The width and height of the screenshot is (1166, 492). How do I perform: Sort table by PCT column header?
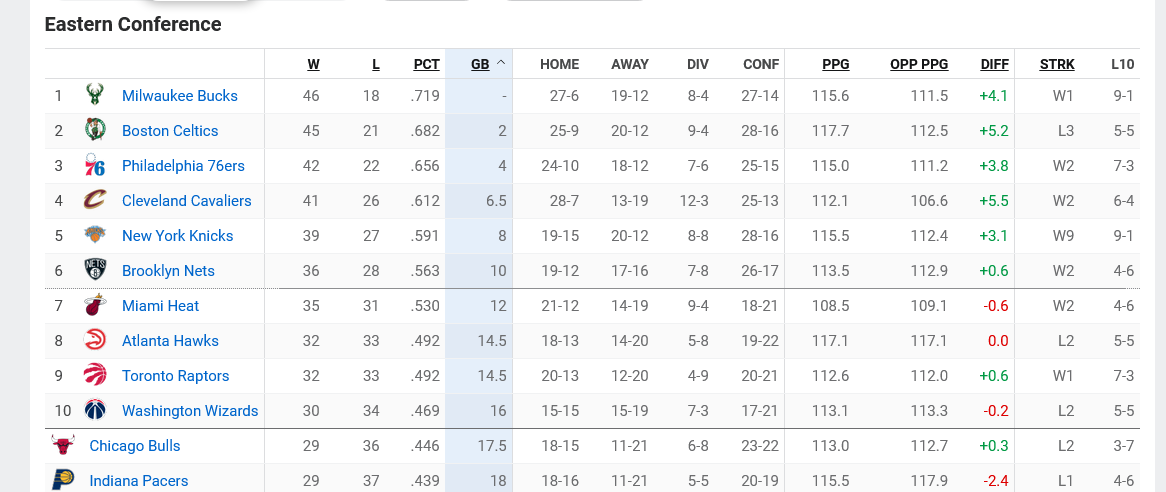coord(427,64)
